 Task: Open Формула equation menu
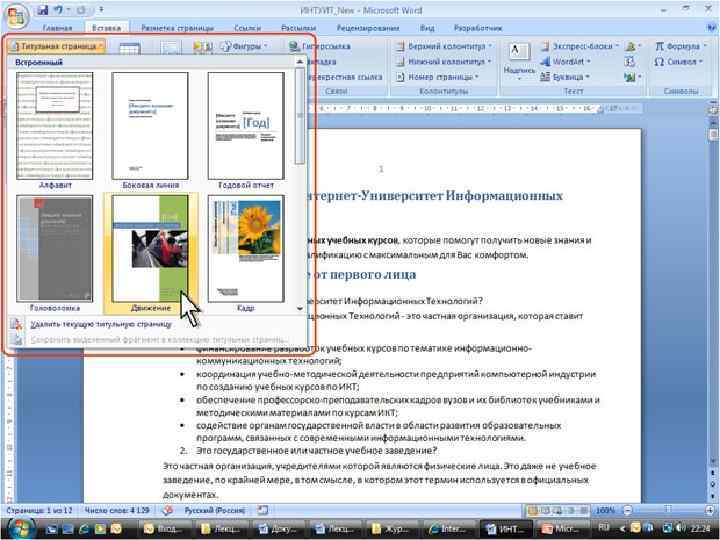[681, 46]
